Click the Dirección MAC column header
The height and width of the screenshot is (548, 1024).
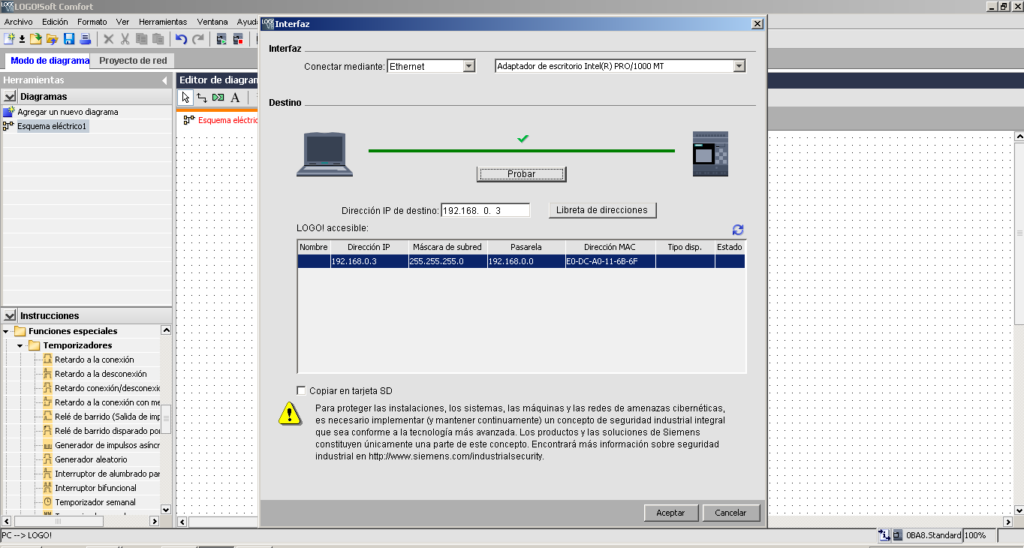pyautogui.click(x=610, y=247)
